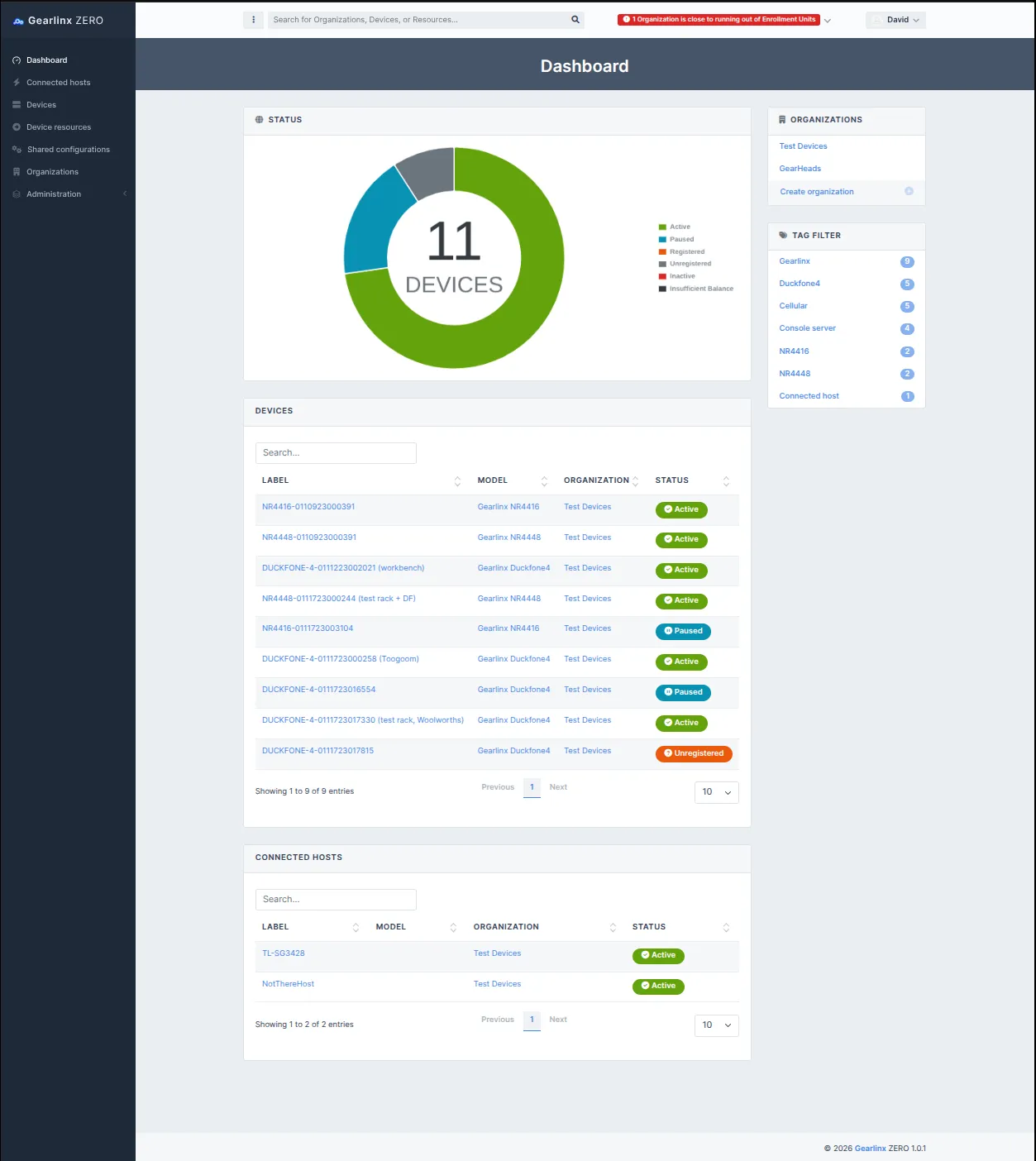Expand the Administration submenu chevron
Viewport: 1036px width, 1161px height.
click(125, 194)
